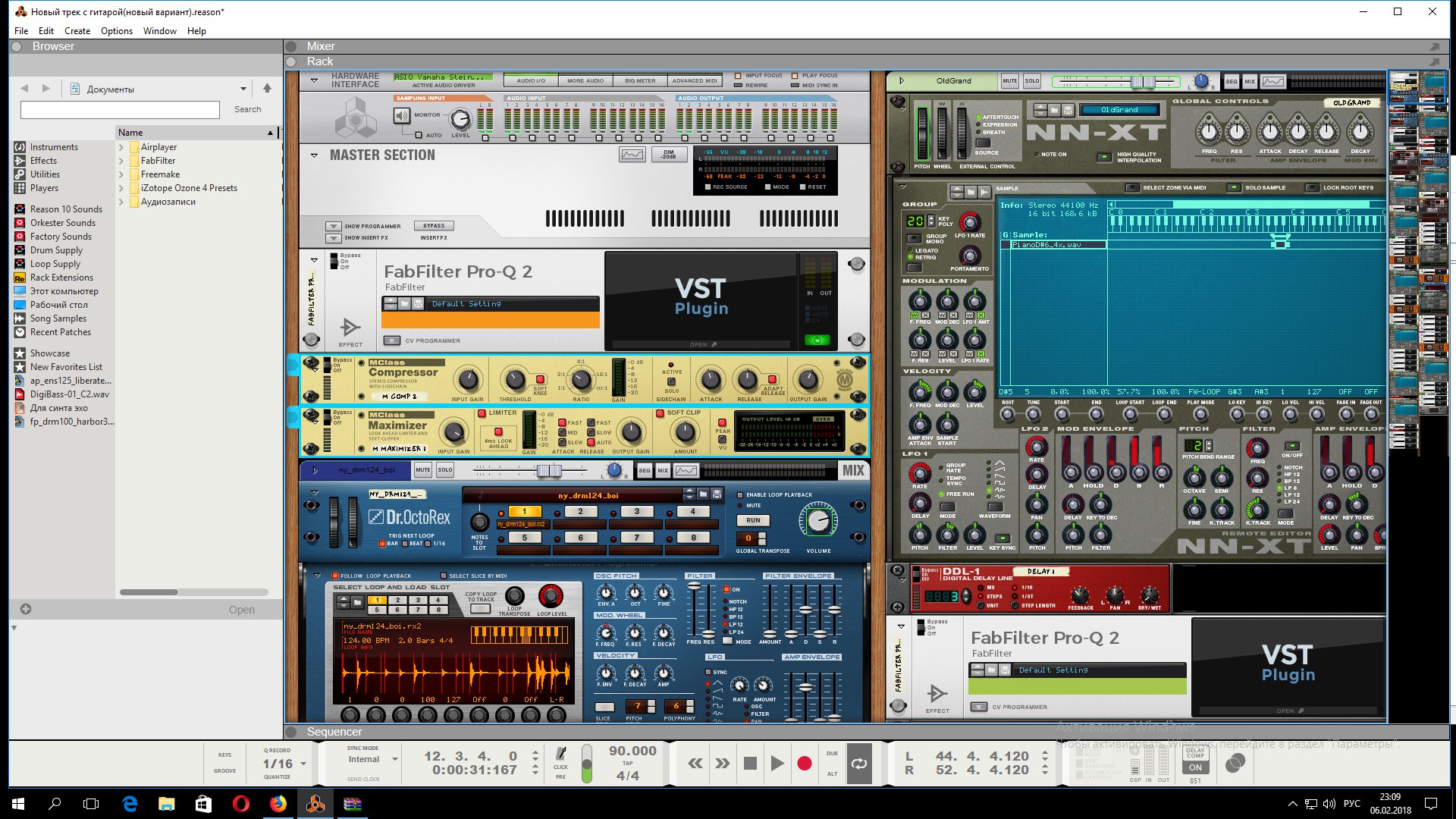Click the OldGrand channel level fader
Image resolution: width=1456 pixels, height=819 pixels.
(x=1142, y=81)
